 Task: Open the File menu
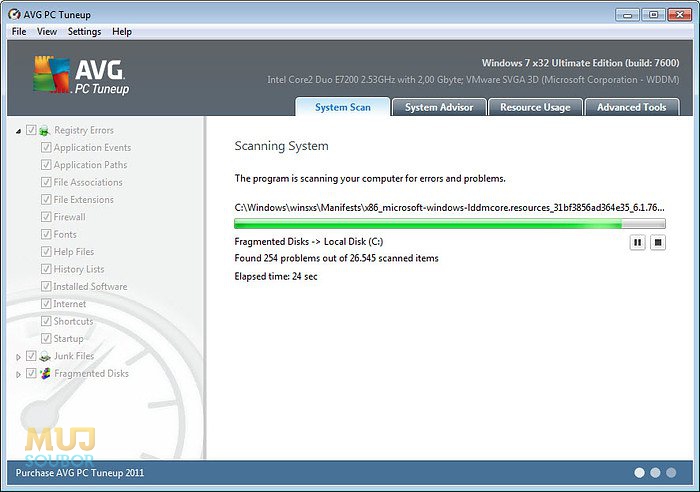tap(19, 32)
